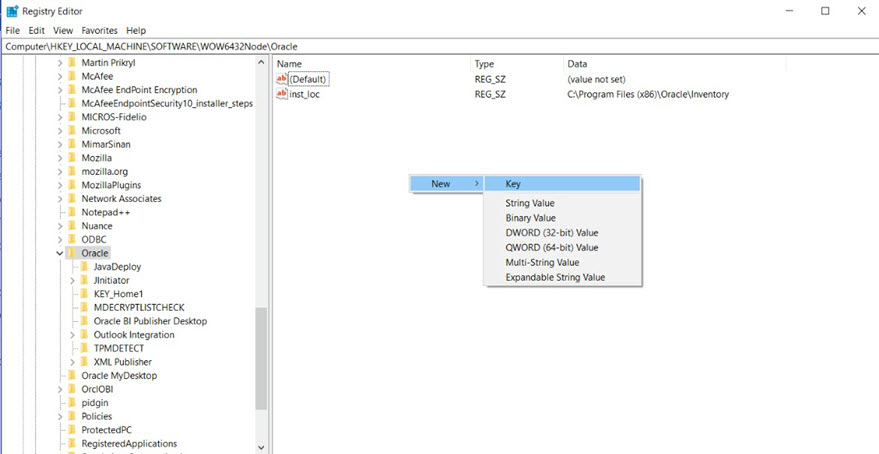This screenshot has height=454, width=879.
Task: Click the Inventory path data cell
Action: pyautogui.click(x=648, y=94)
